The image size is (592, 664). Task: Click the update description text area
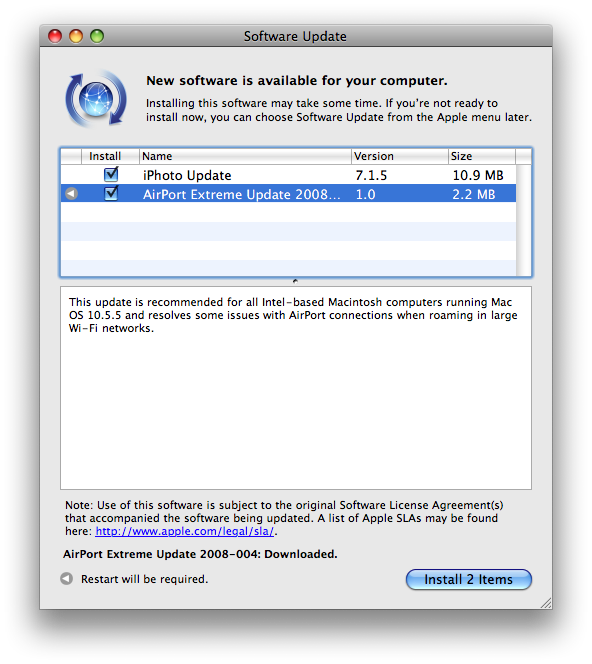pos(296,388)
